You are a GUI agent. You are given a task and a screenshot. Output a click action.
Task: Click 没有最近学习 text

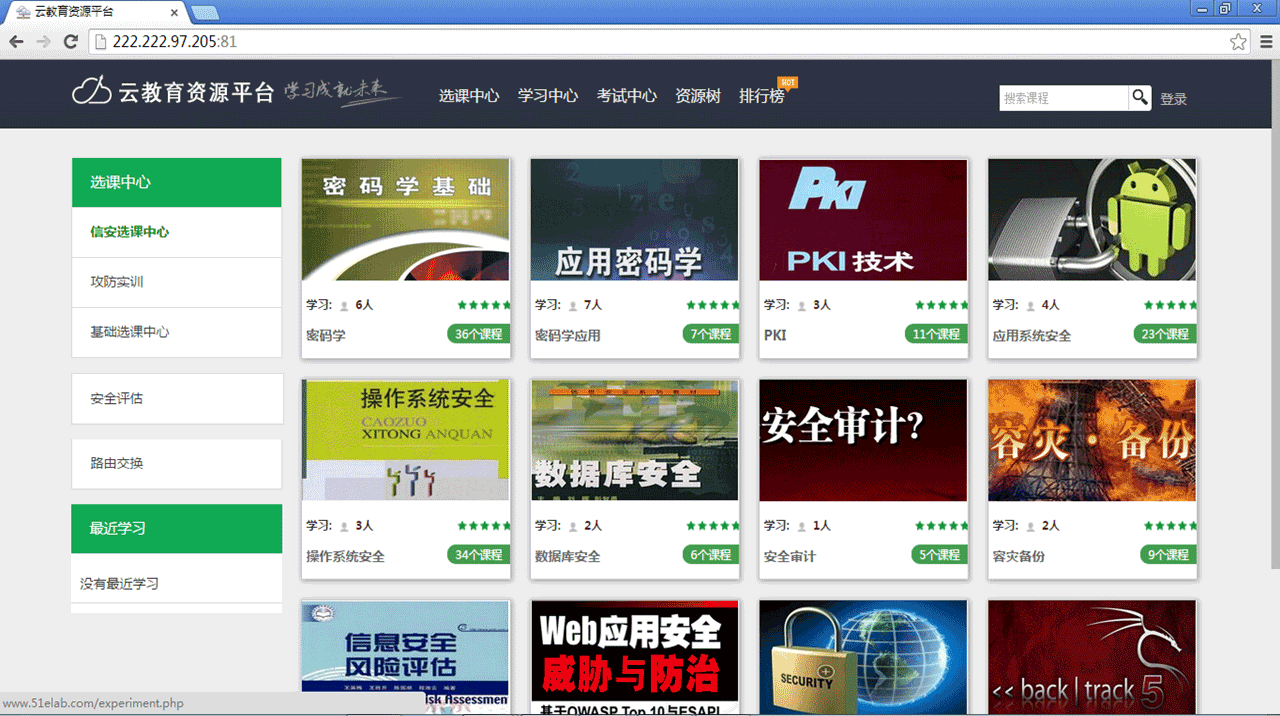[x=120, y=583]
